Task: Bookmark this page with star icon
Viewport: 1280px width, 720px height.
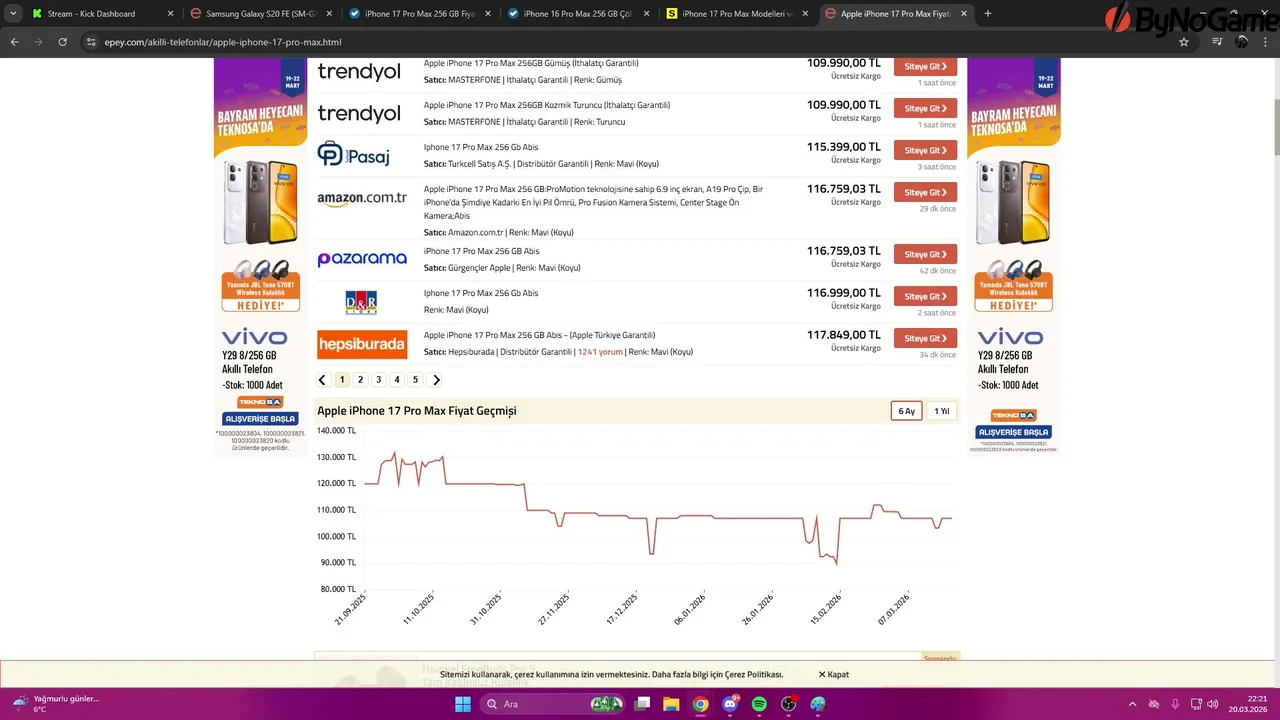Action: (x=1184, y=42)
